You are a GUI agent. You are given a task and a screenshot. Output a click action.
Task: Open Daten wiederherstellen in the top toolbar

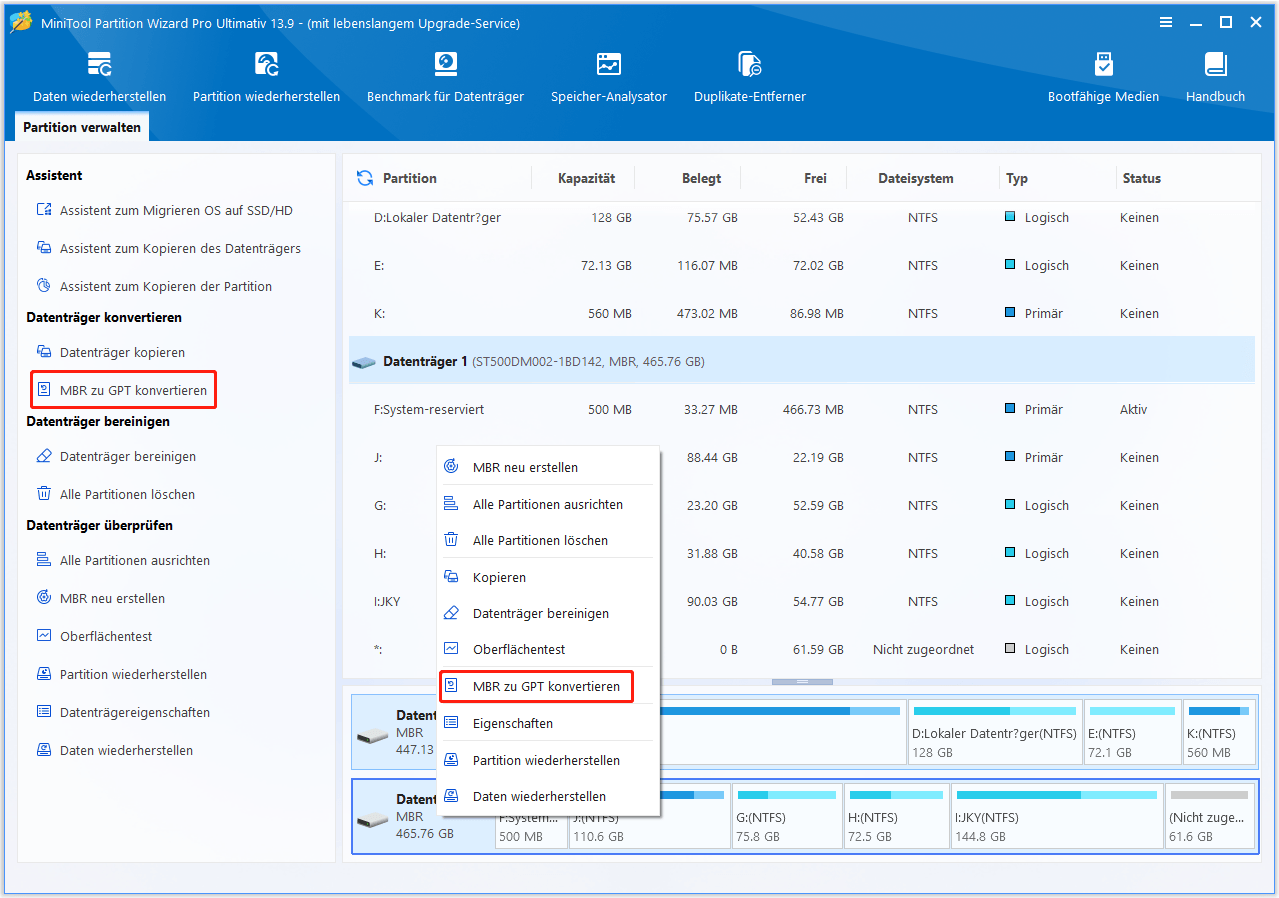click(x=99, y=78)
